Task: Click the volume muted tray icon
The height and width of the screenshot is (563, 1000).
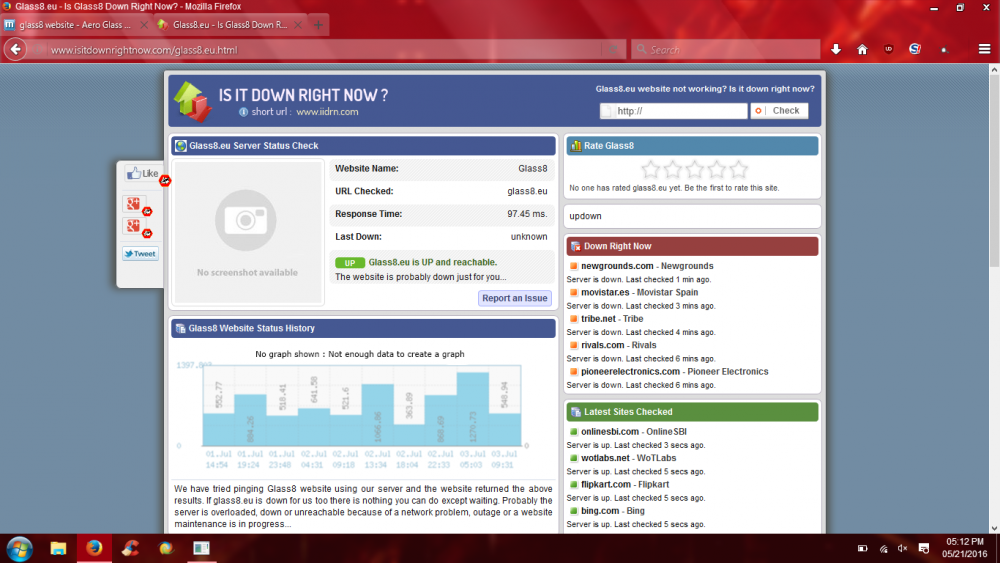Action: point(902,548)
